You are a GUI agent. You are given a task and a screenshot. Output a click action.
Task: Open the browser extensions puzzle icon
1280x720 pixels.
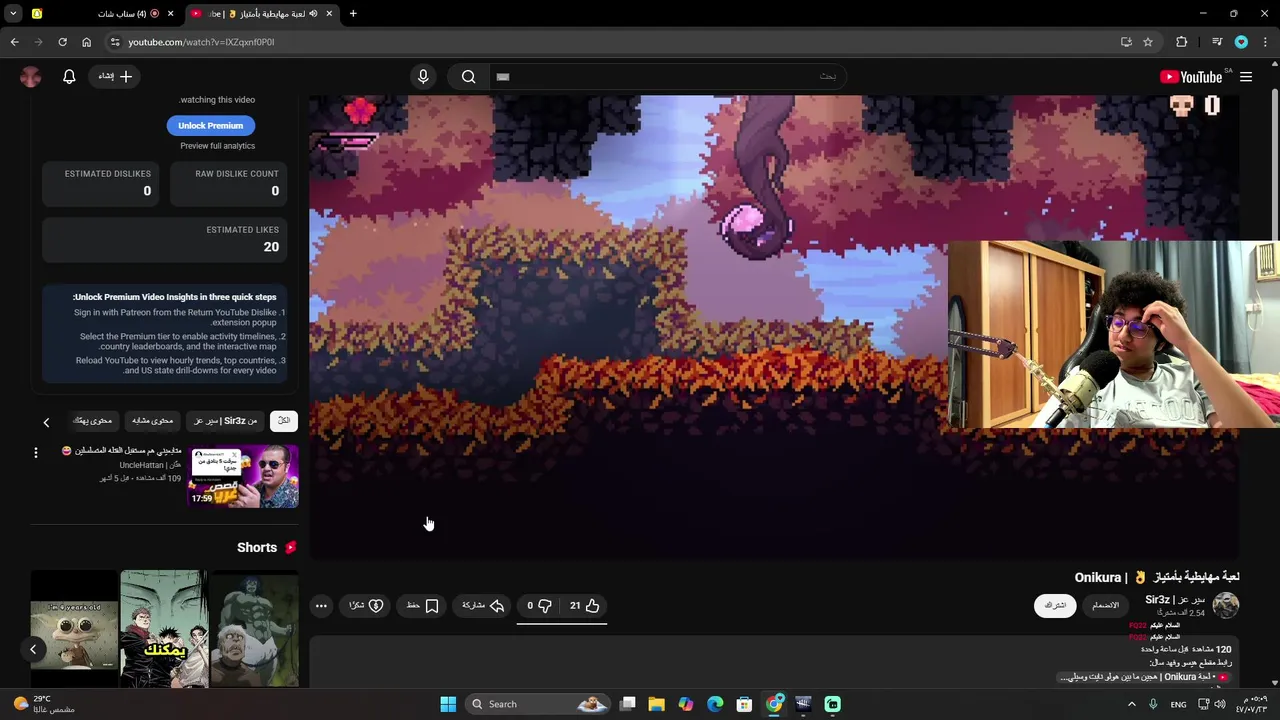click(1182, 42)
